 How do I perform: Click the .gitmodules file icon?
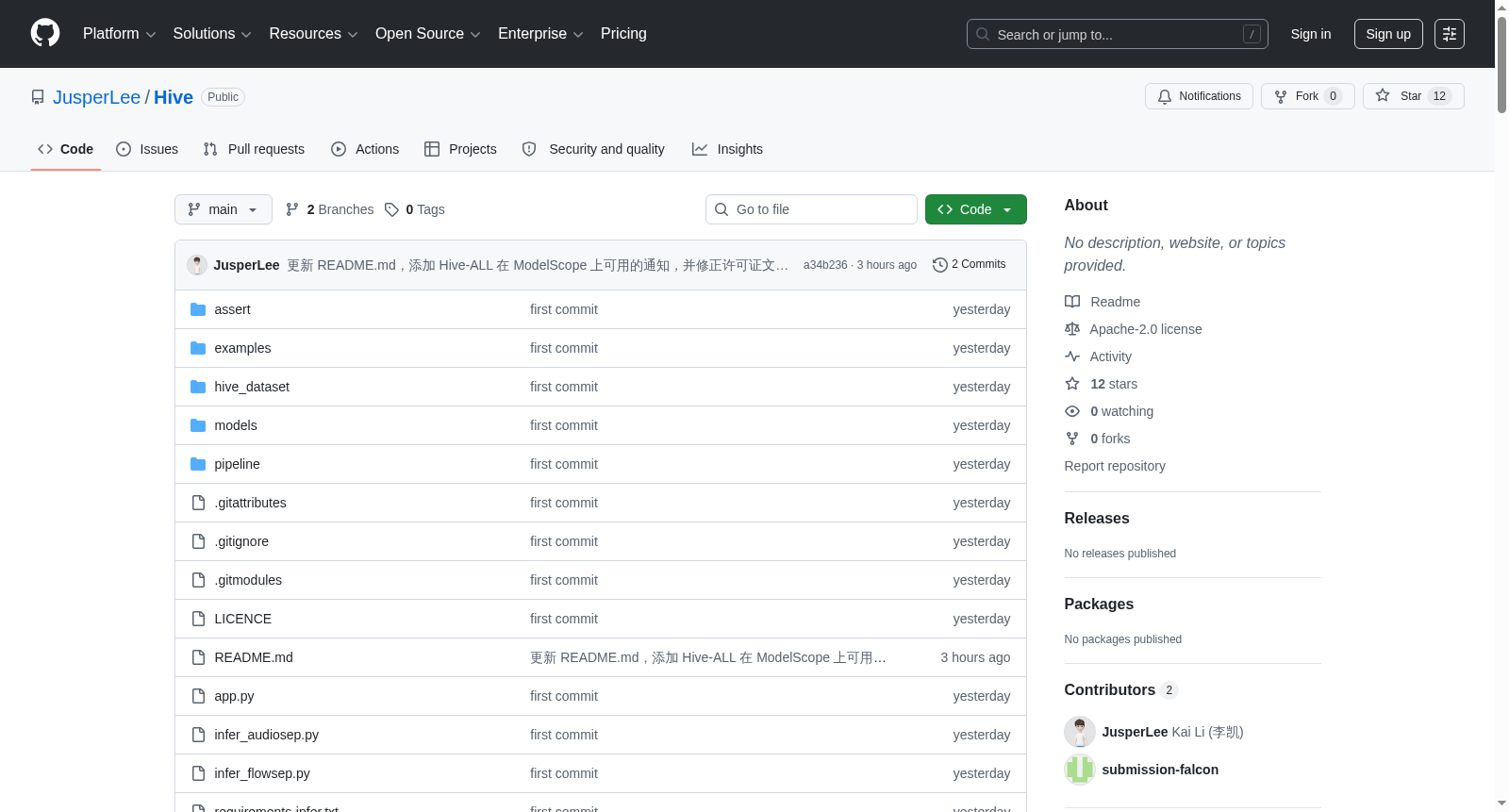tap(198, 580)
